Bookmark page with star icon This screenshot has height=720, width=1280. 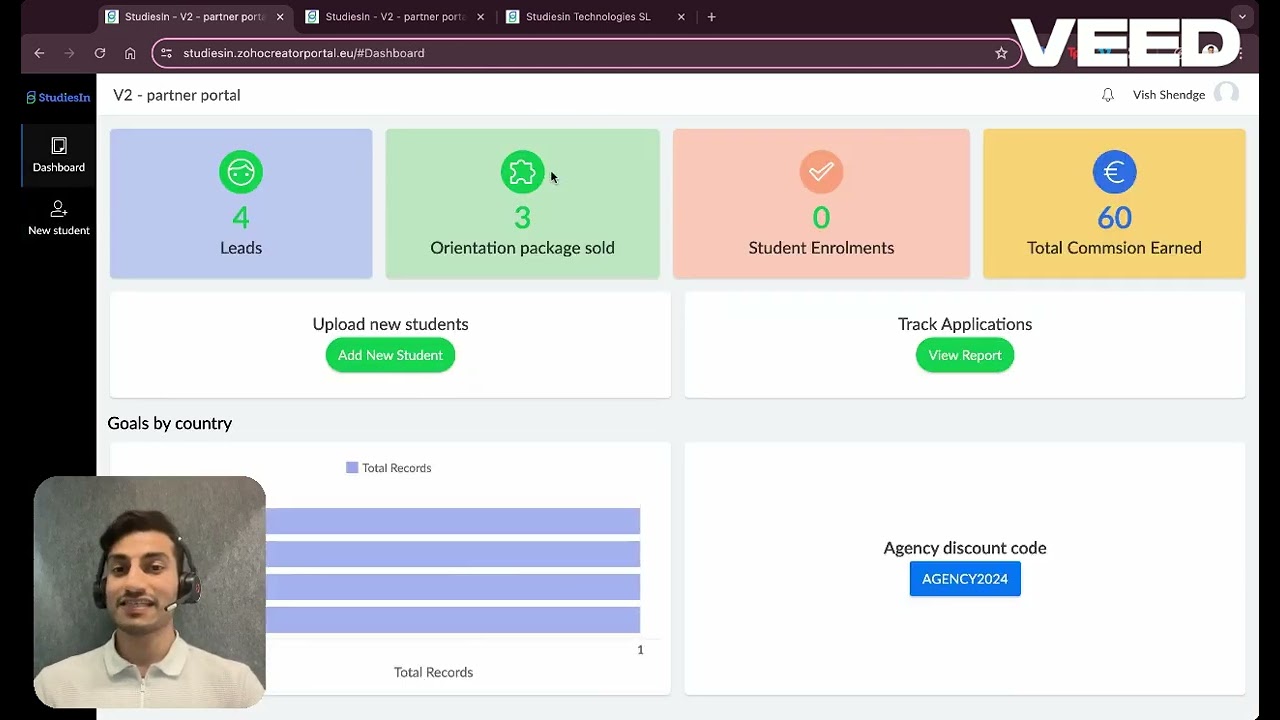coord(1001,53)
